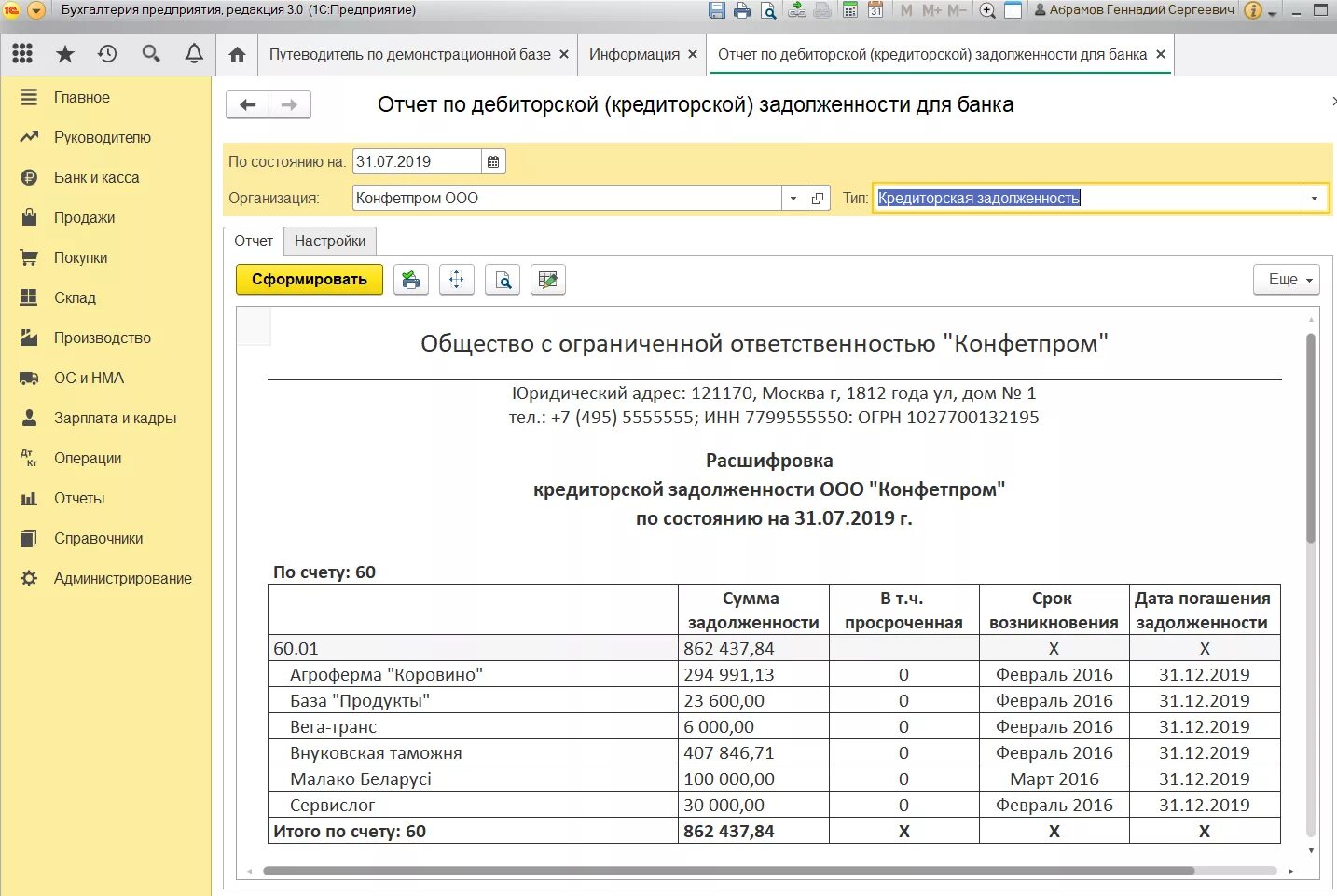
Task: Click user name Абрамов Геннадий Сергеевич
Action: 1142,10
